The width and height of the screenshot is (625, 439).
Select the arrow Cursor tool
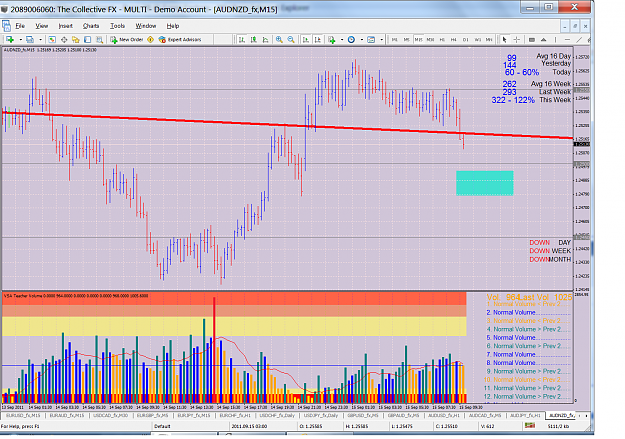coord(504,39)
